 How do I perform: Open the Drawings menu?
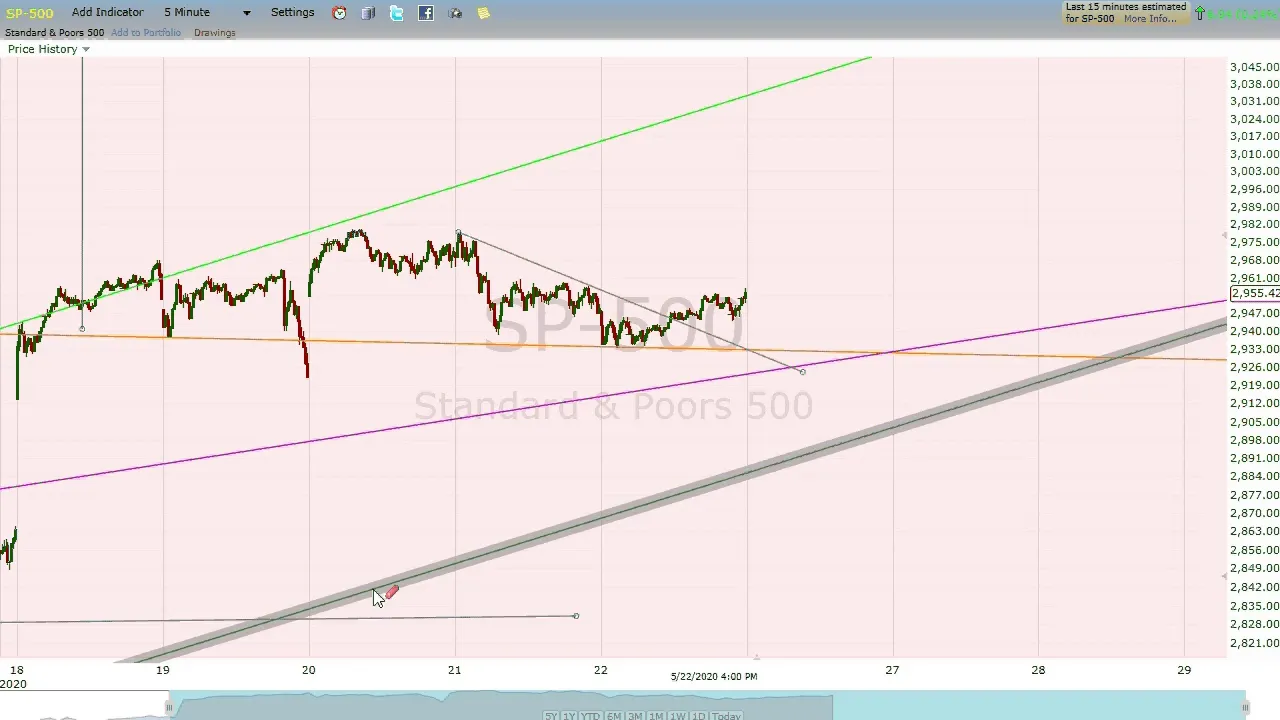[x=215, y=33]
